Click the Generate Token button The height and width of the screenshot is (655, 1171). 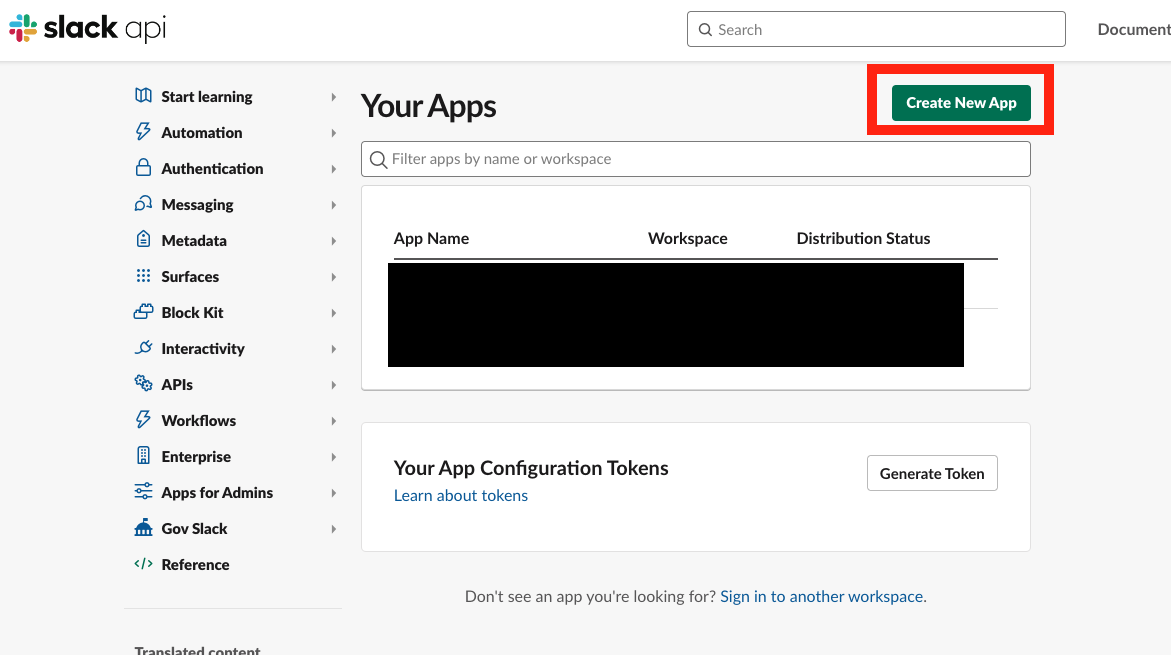931,473
